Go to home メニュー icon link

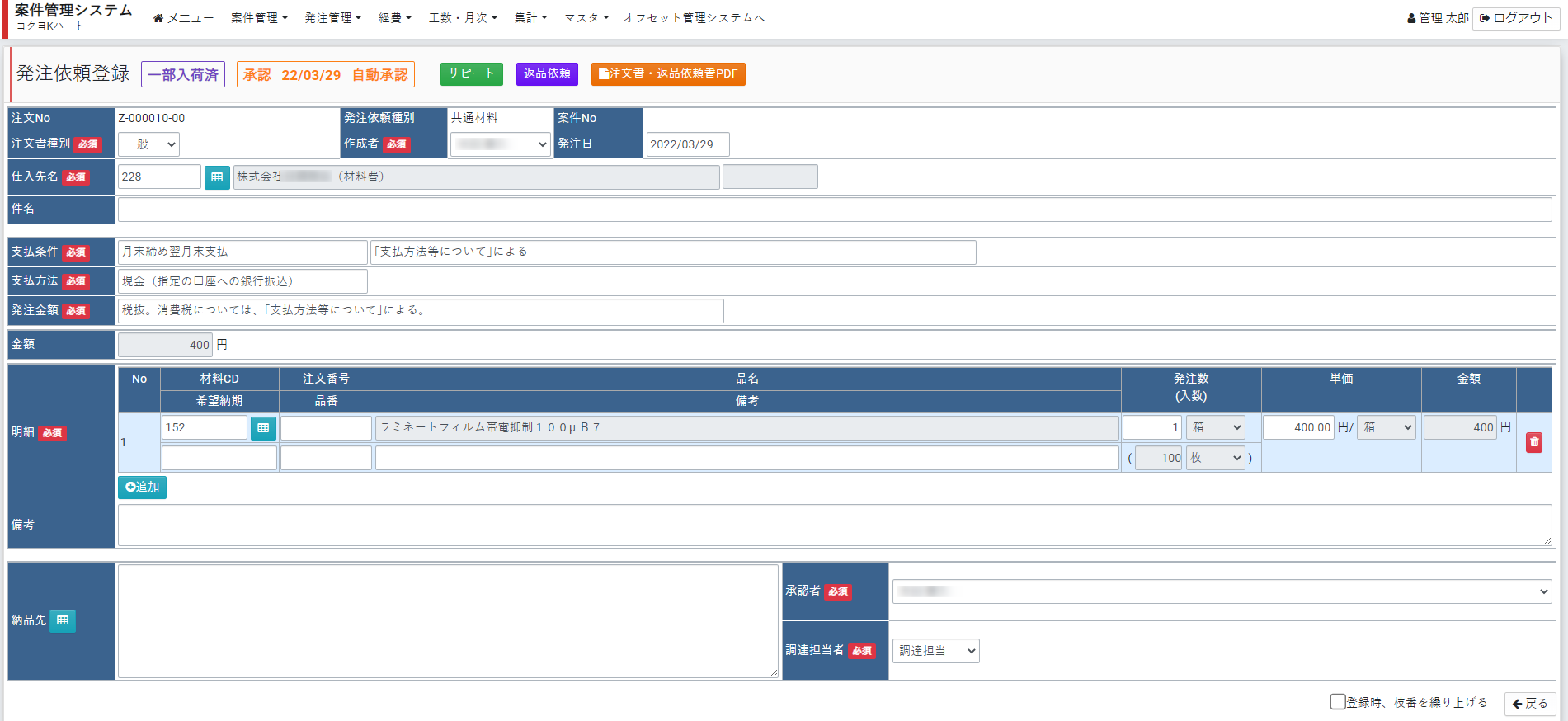coord(183,18)
